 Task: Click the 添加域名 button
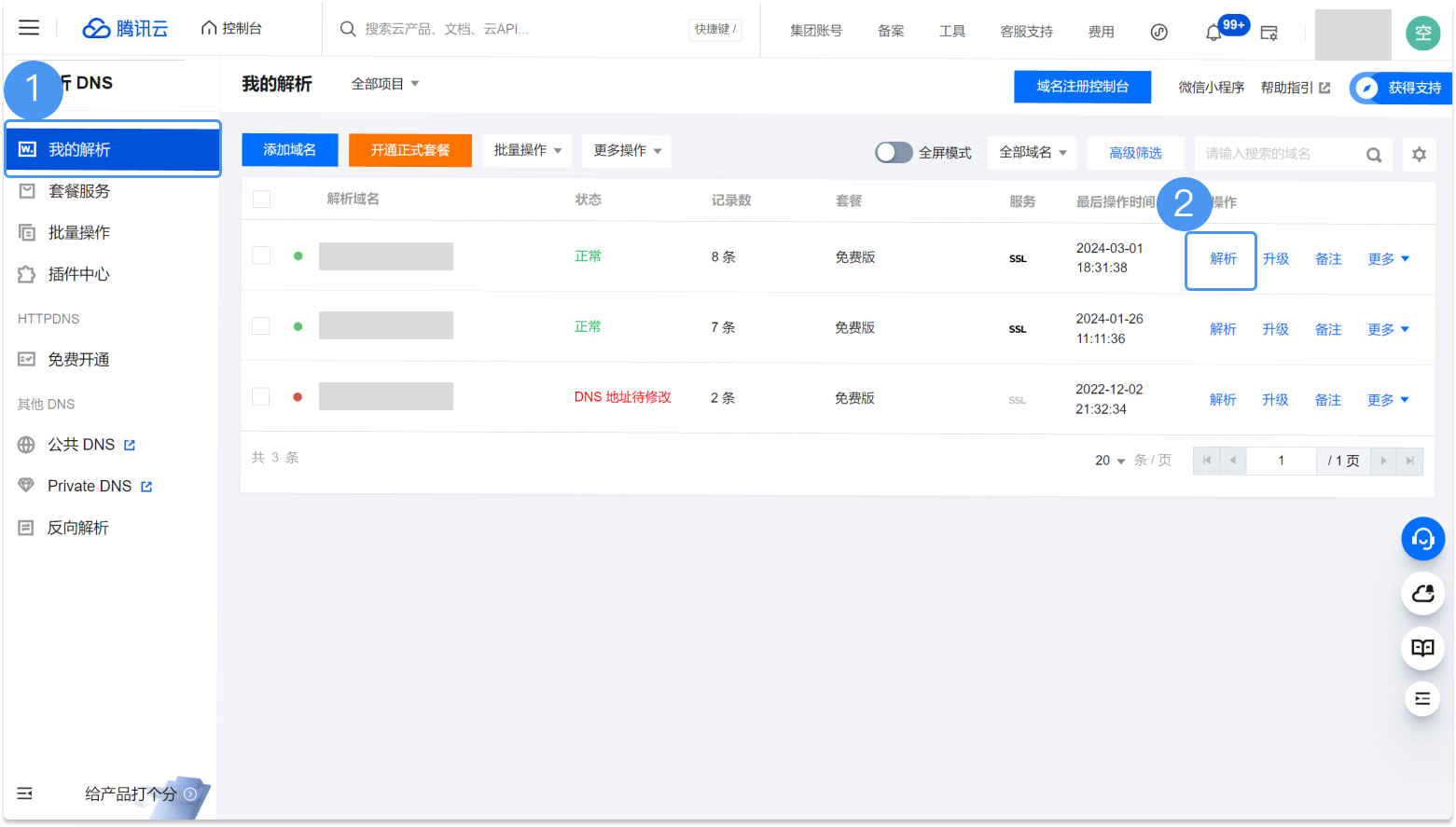(289, 150)
